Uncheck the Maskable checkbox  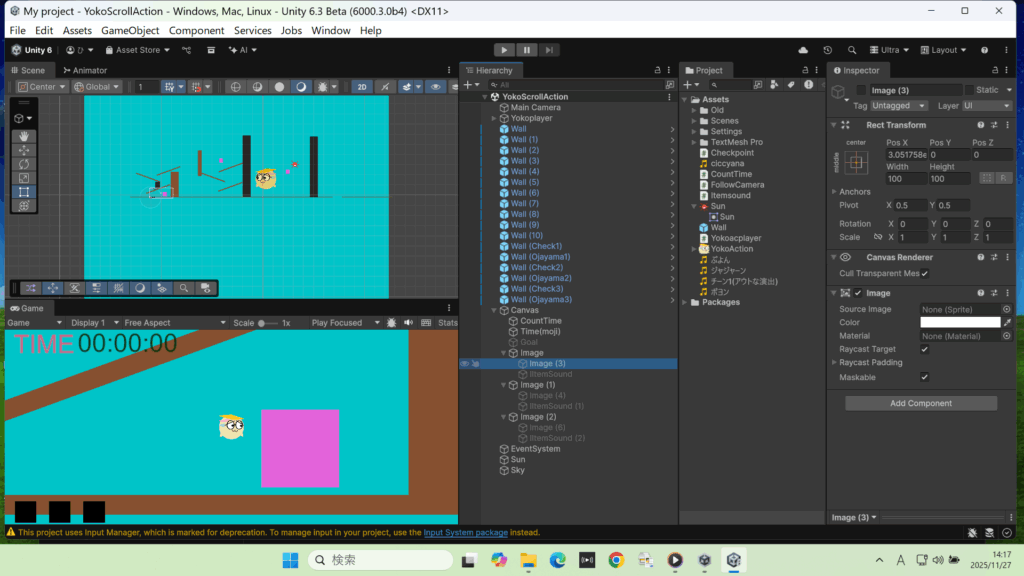924,377
